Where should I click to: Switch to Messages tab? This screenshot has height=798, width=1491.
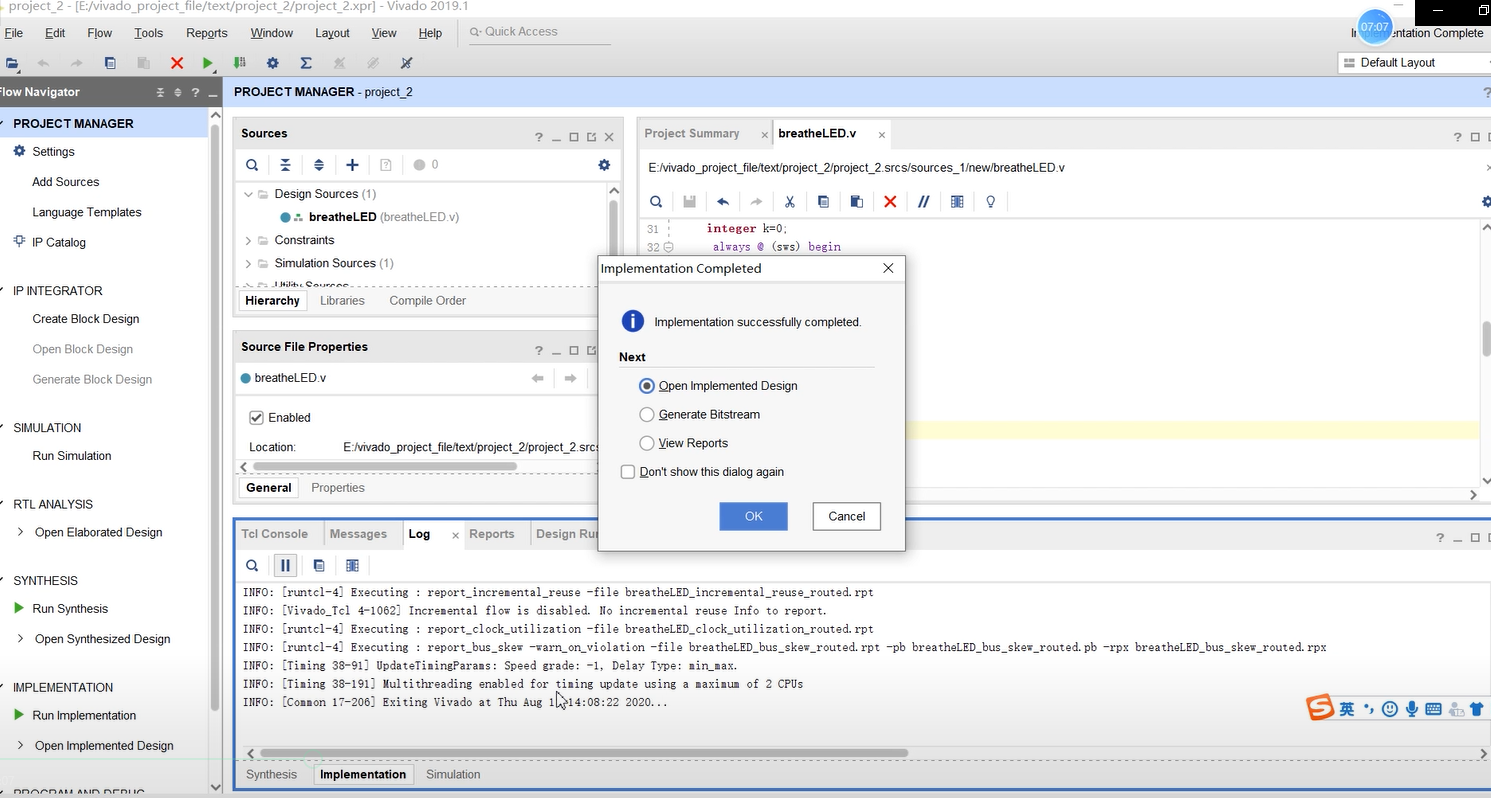pos(358,534)
